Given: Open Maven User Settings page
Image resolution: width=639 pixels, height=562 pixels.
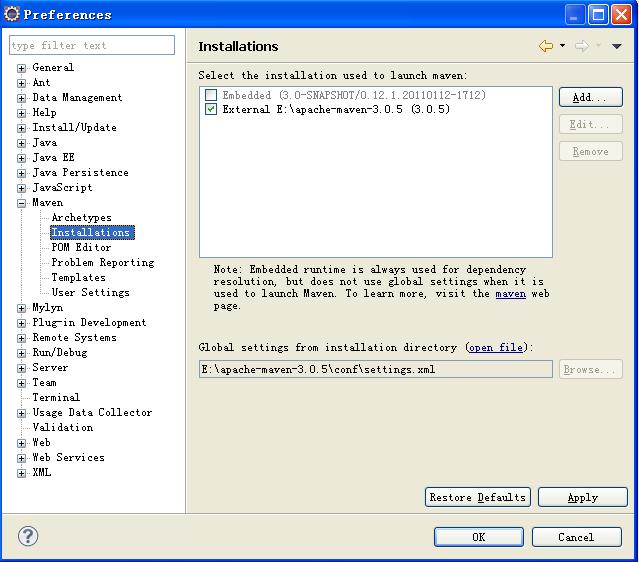Looking at the screenshot, I should click(90, 293).
